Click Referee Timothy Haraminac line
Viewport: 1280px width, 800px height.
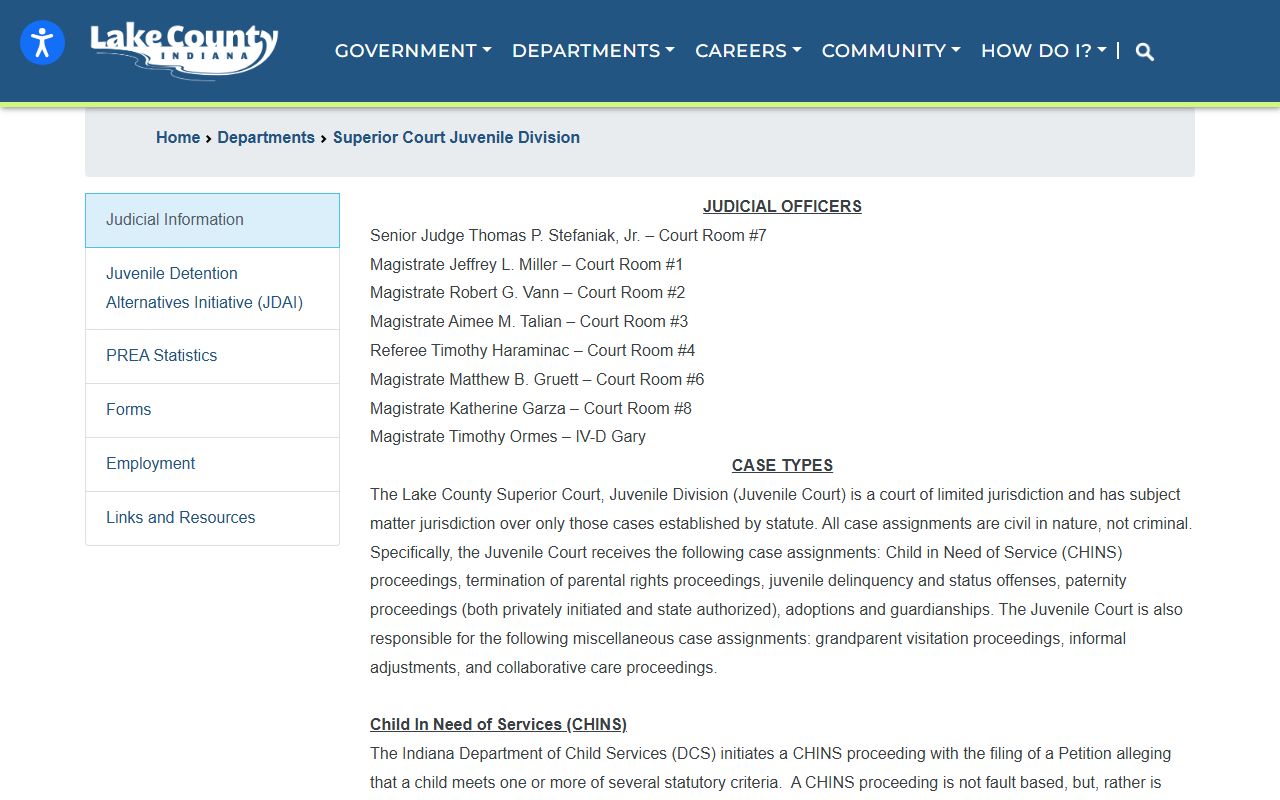(532, 351)
